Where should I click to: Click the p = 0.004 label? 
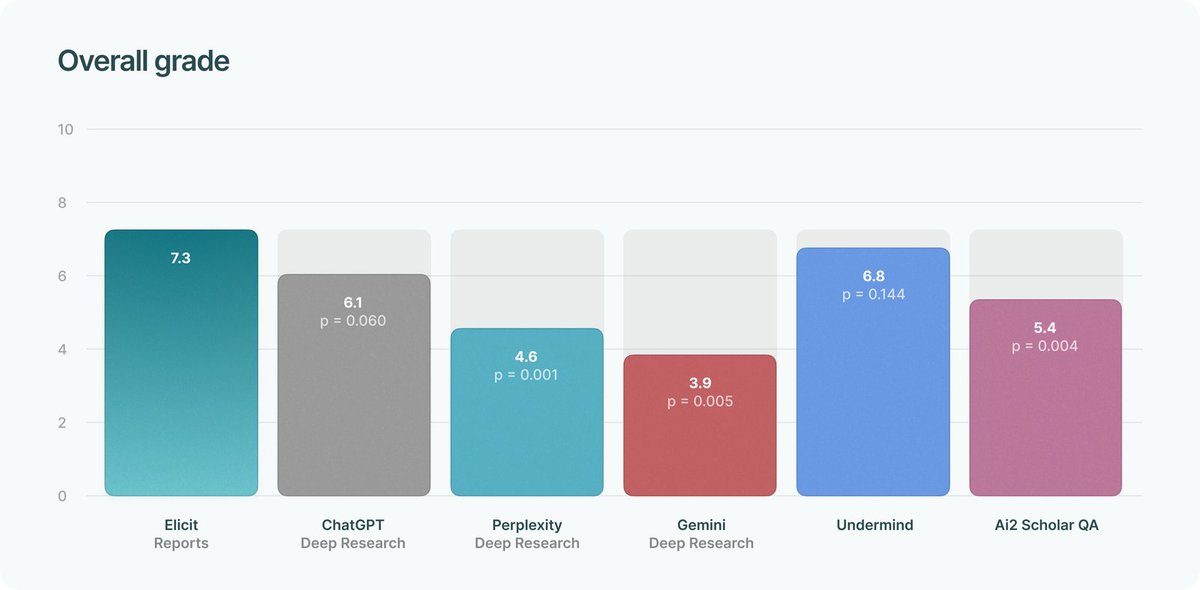click(1046, 346)
